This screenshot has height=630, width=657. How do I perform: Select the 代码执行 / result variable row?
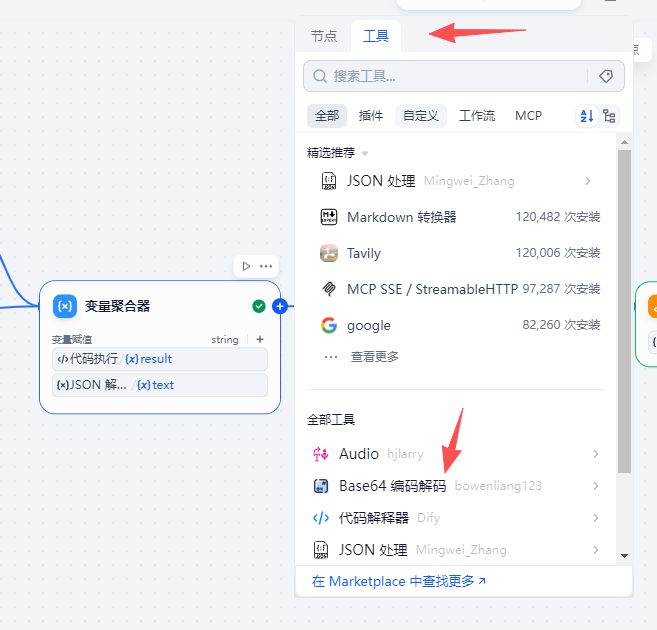click(160, 359)
